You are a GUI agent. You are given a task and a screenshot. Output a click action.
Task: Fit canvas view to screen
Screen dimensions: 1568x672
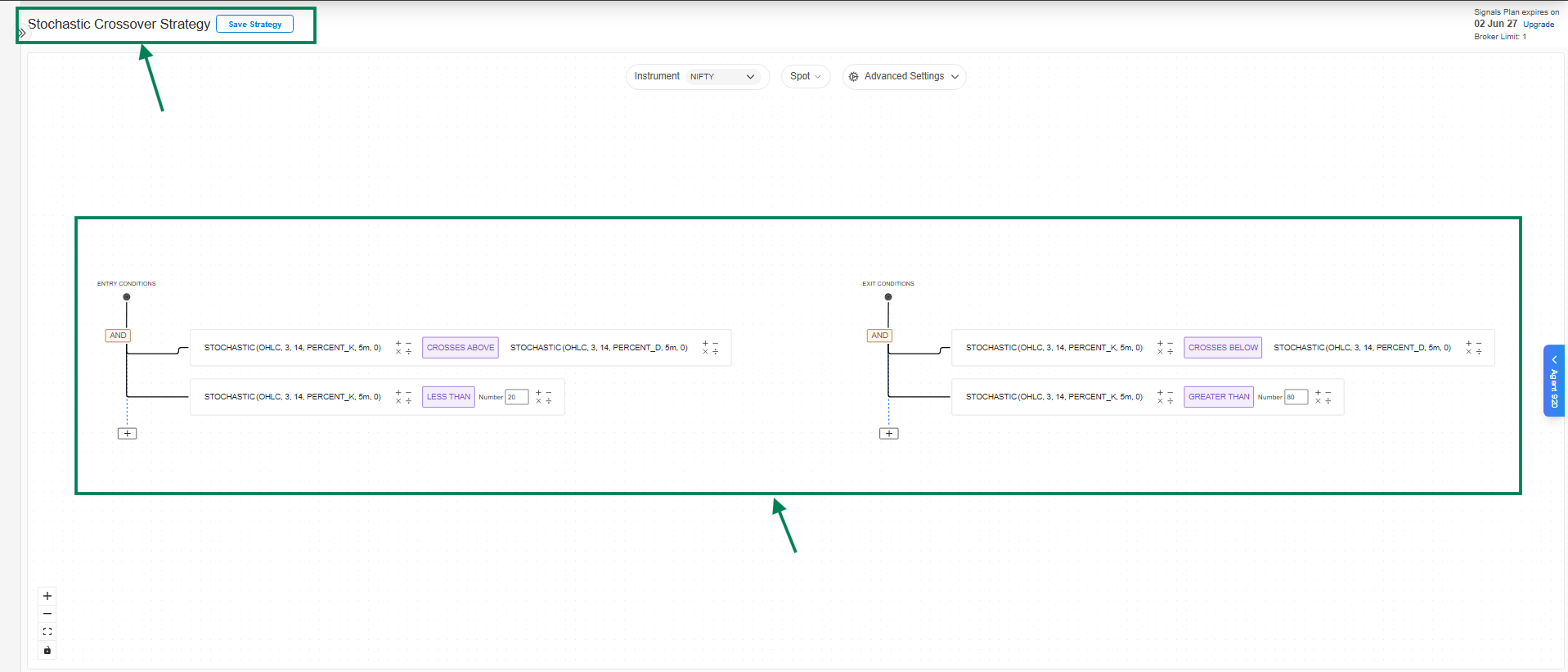click(47, 632)
